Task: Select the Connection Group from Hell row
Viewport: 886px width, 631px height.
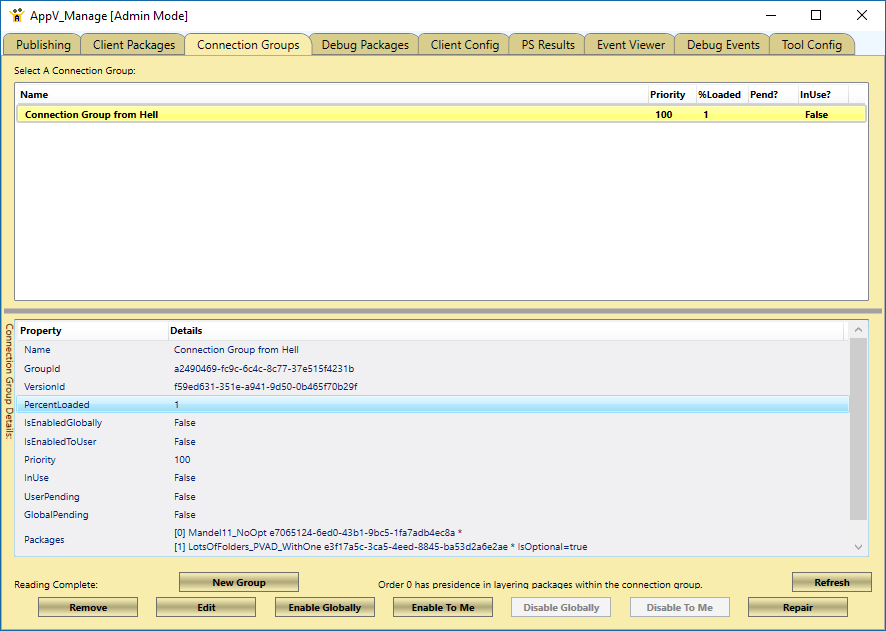Action: (x=441, y=114)
